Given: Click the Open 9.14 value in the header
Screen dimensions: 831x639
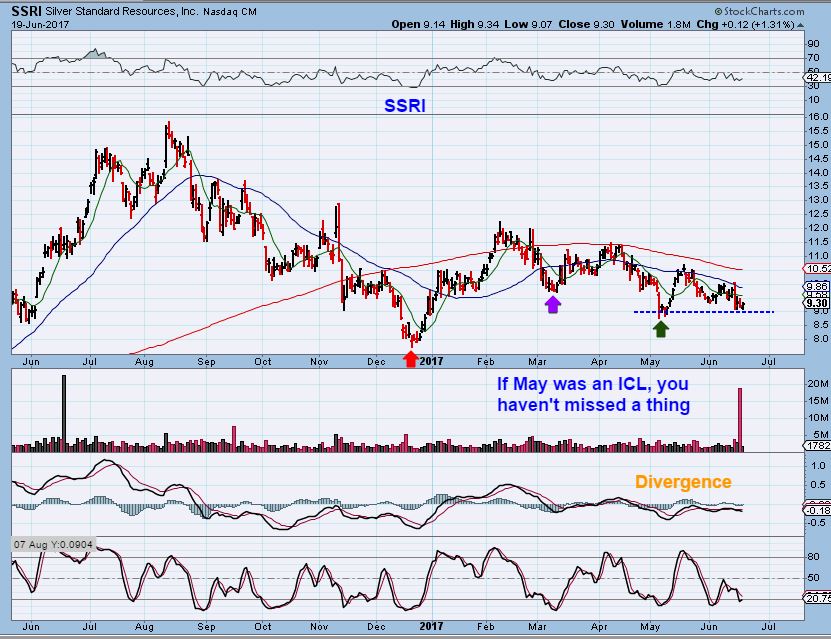Looking at the screenshot, I should tap(419, 24).
